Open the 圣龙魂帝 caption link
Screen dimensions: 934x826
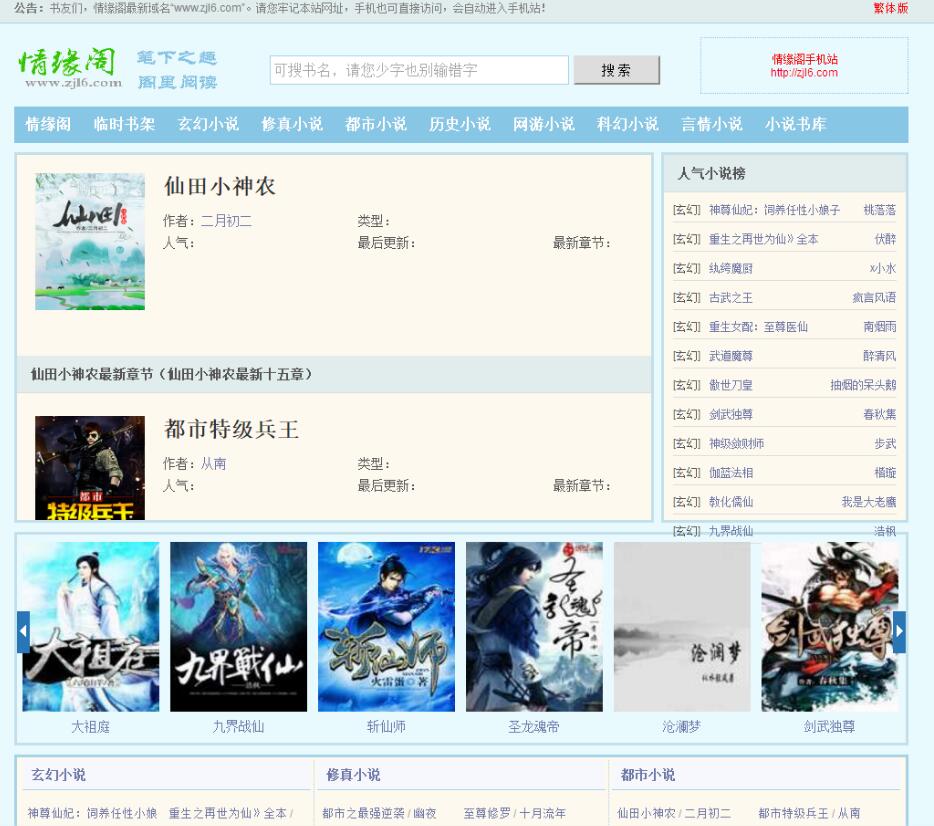pos(534,727)
